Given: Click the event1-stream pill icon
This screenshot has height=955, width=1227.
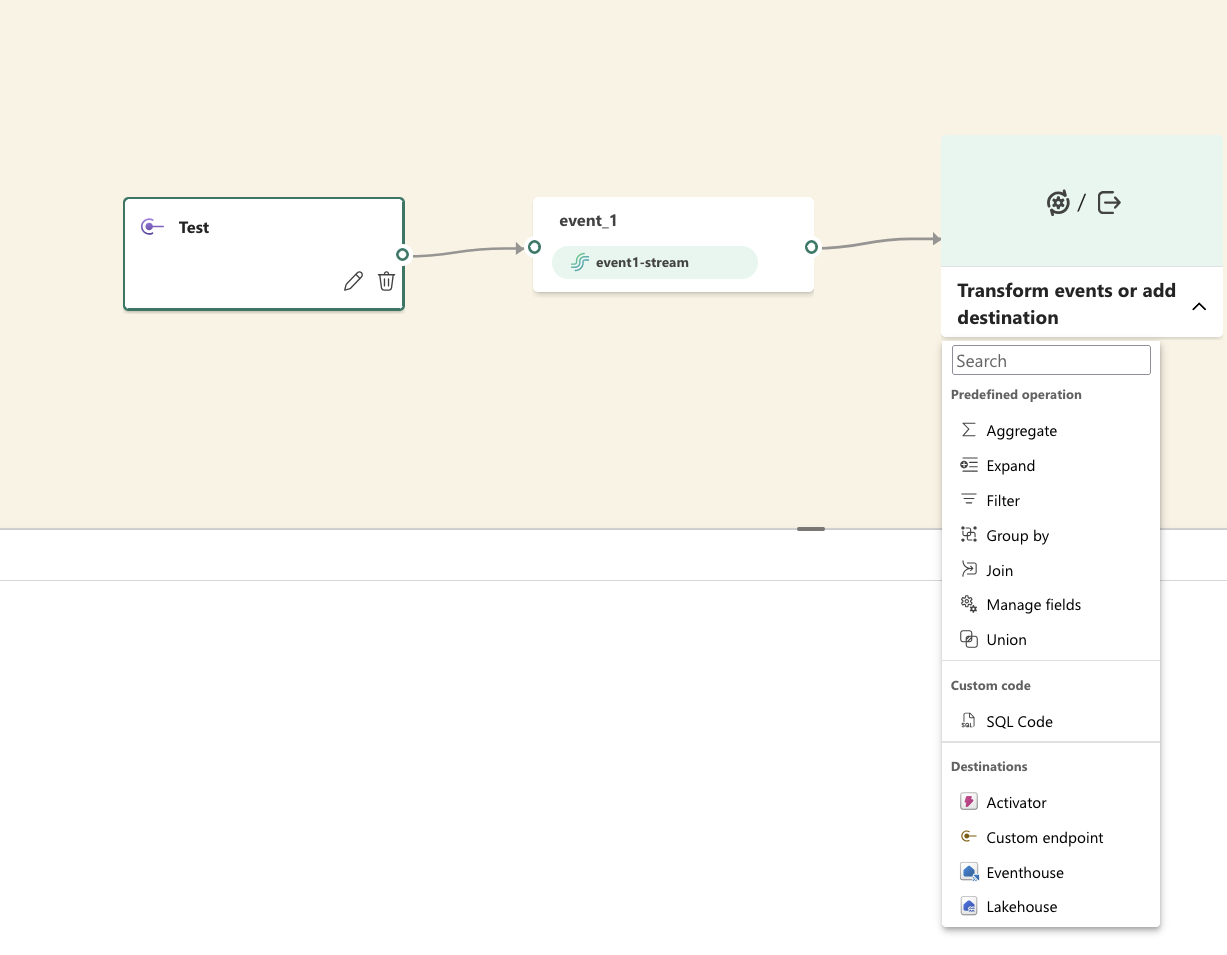Looking at the screenshot, I should pos(579,263).
